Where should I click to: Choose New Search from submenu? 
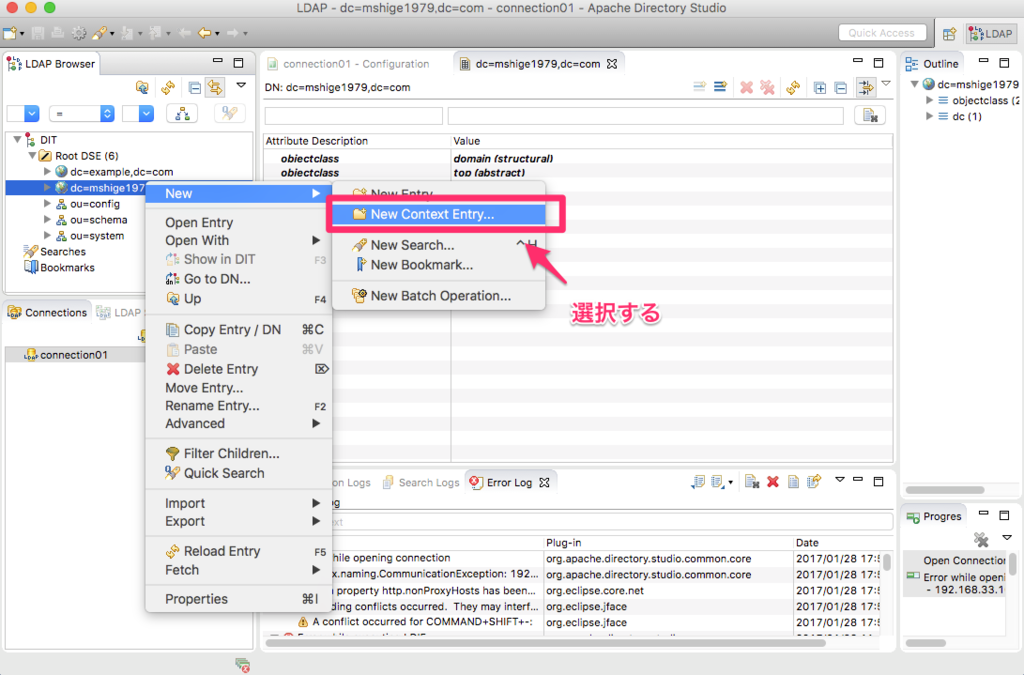click(438, 245)
